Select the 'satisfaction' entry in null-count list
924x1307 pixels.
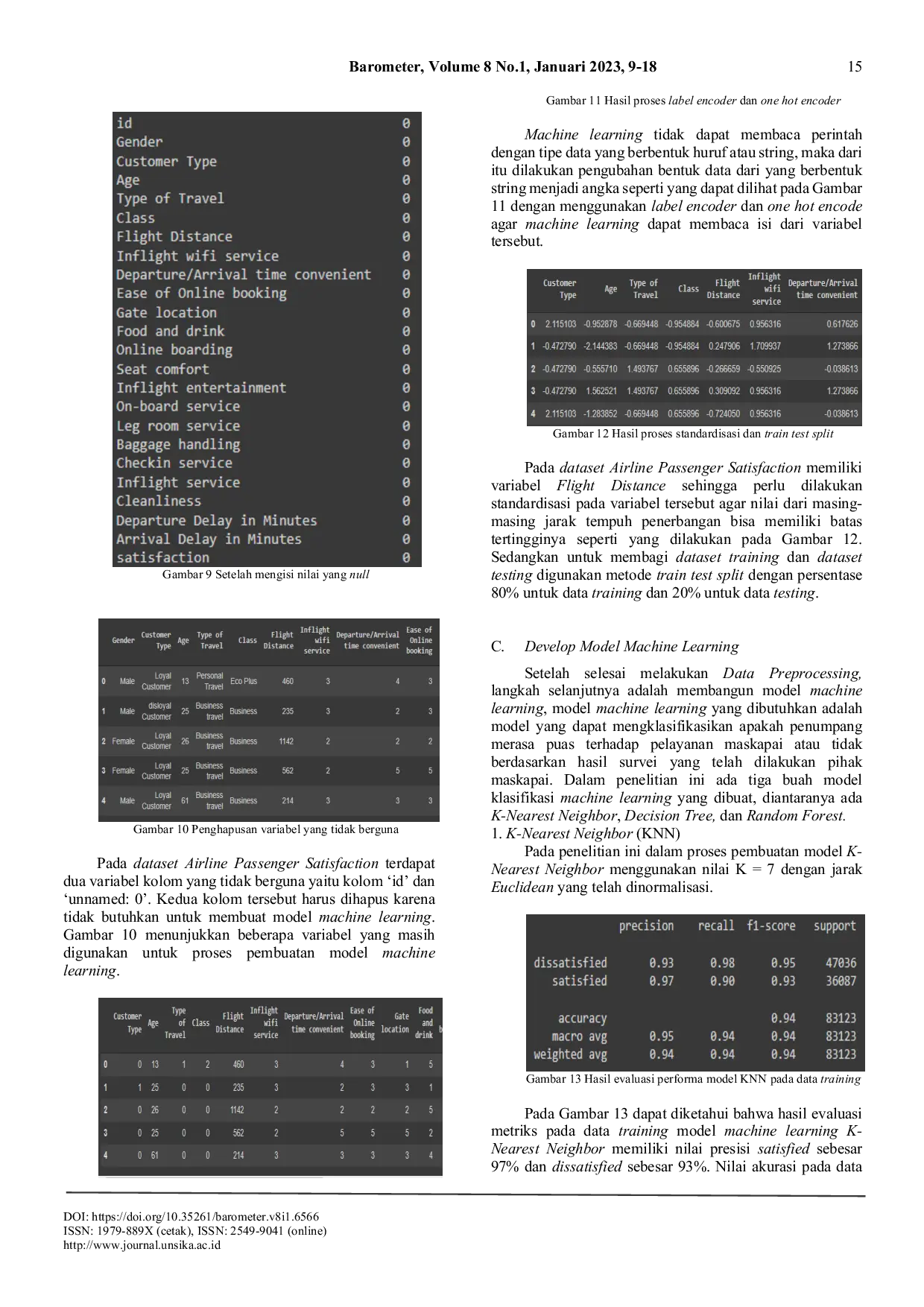[162, 558]
